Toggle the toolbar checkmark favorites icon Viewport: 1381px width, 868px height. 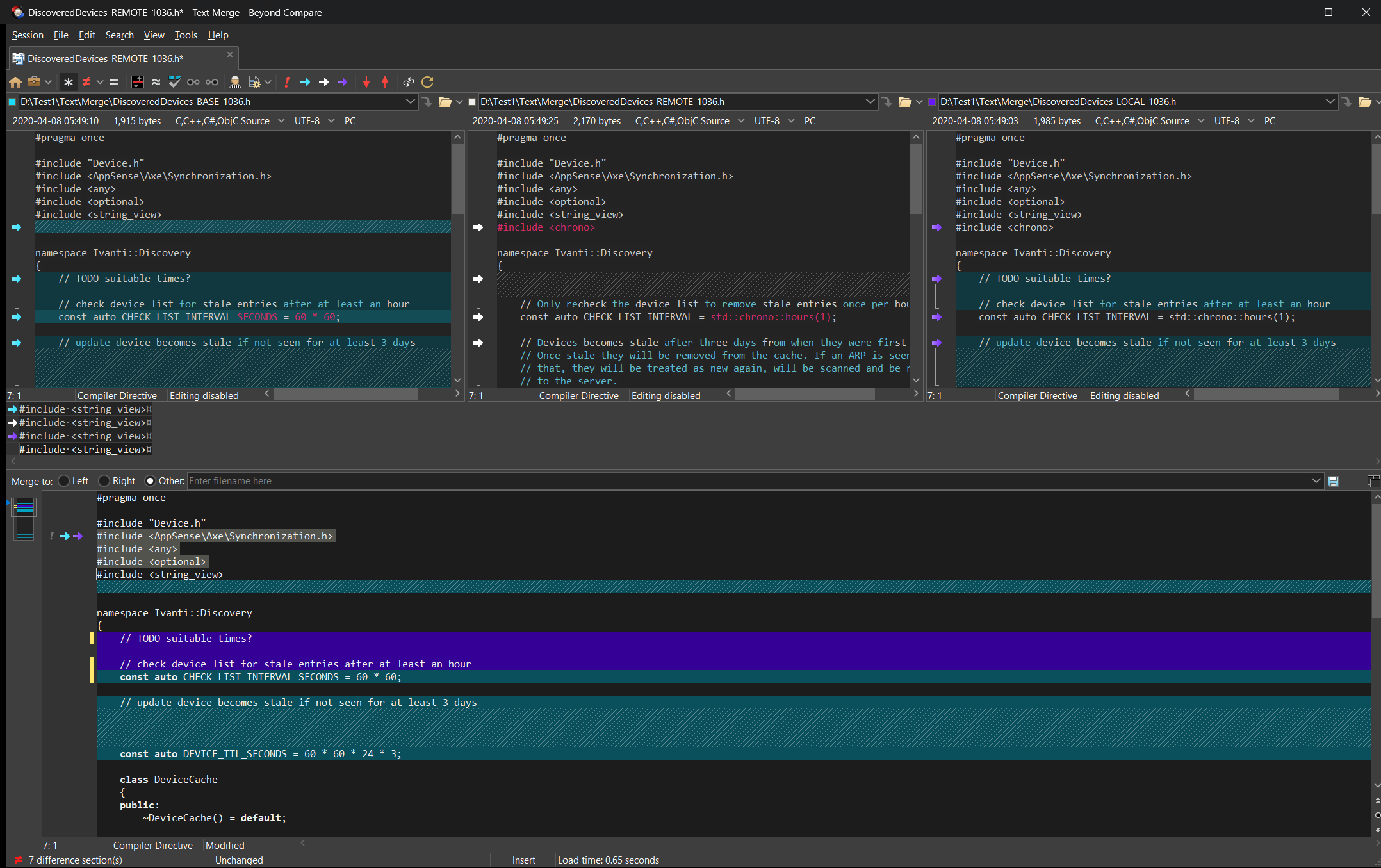click(174, 82)
